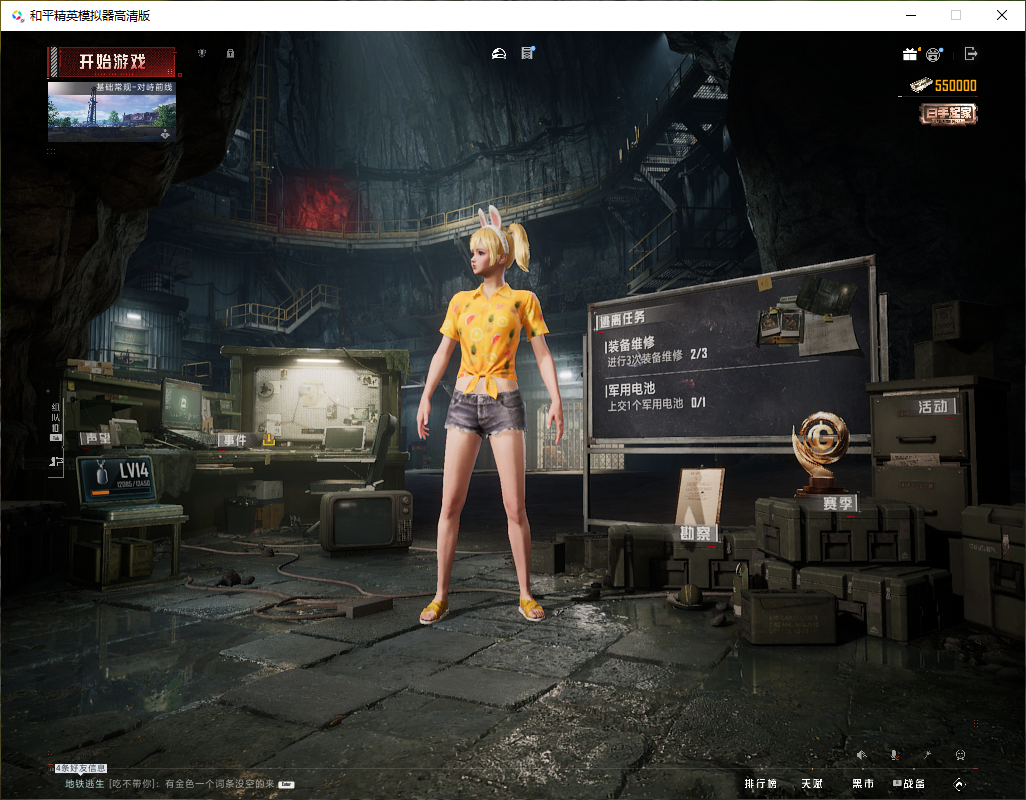Image resolution: width=1026 pixels, height=800 pixels.
Task: Click the masked face icon with blue dot
Action: click(x=934, y=54)
